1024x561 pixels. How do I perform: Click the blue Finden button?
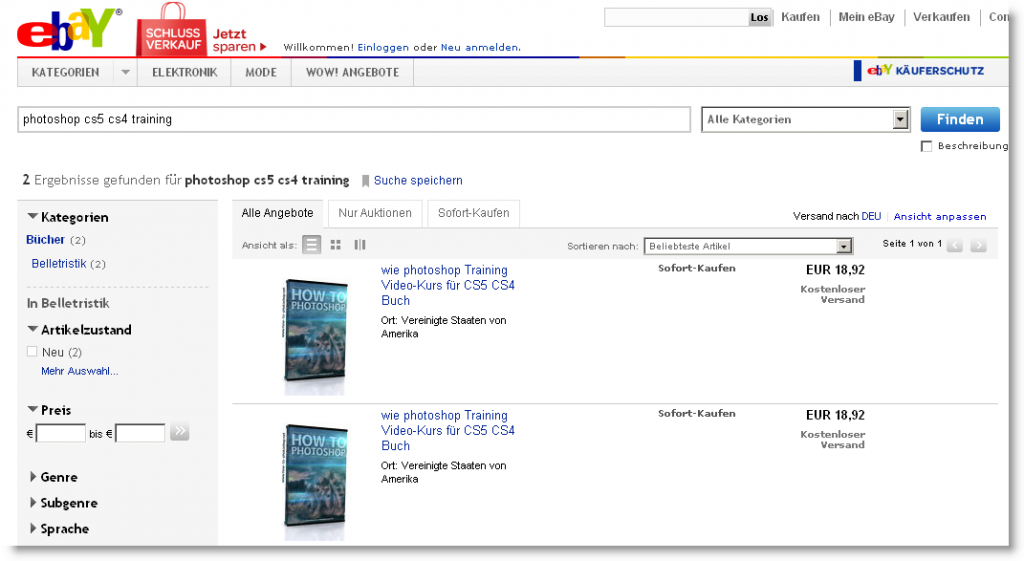point(960,120)
